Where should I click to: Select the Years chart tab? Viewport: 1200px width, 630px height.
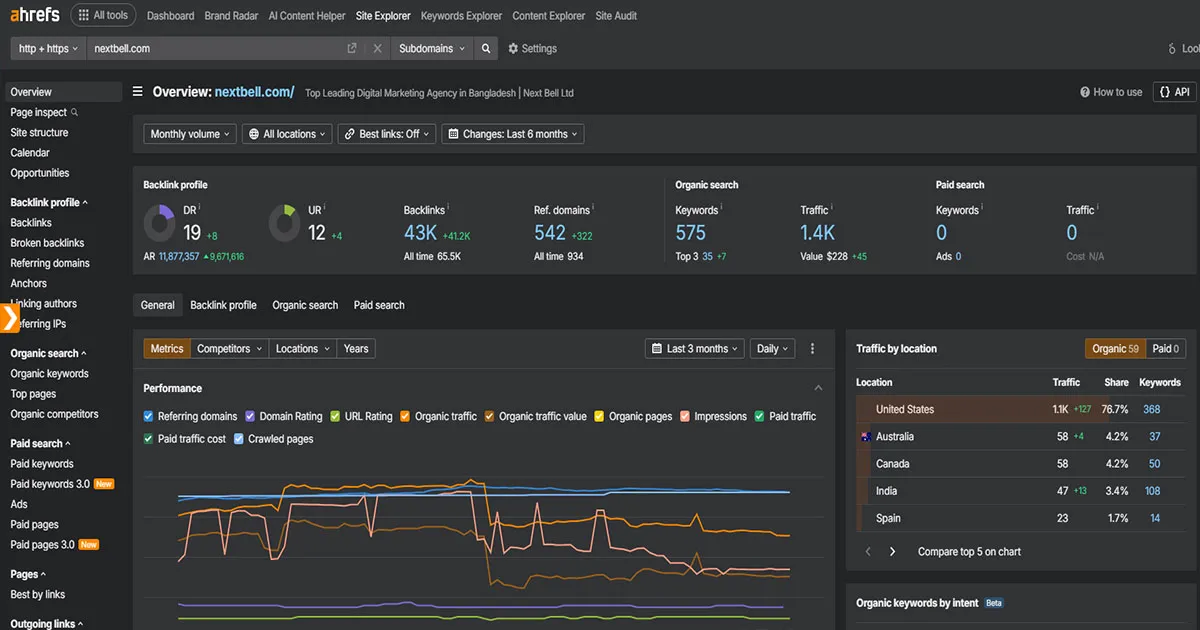356,349
